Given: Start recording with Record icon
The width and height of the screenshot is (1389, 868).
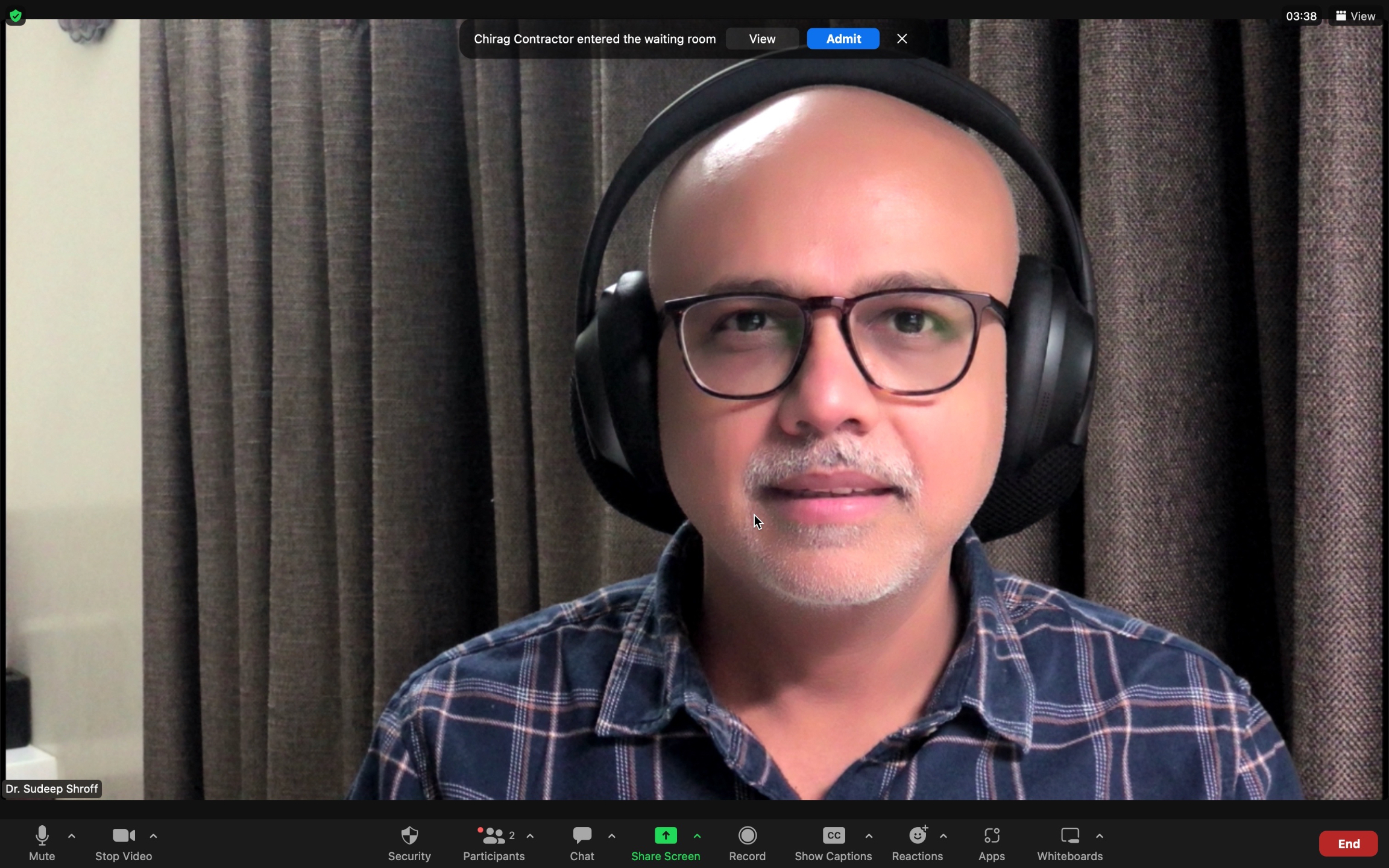Looking at the screenshot, I should (747, 842).
